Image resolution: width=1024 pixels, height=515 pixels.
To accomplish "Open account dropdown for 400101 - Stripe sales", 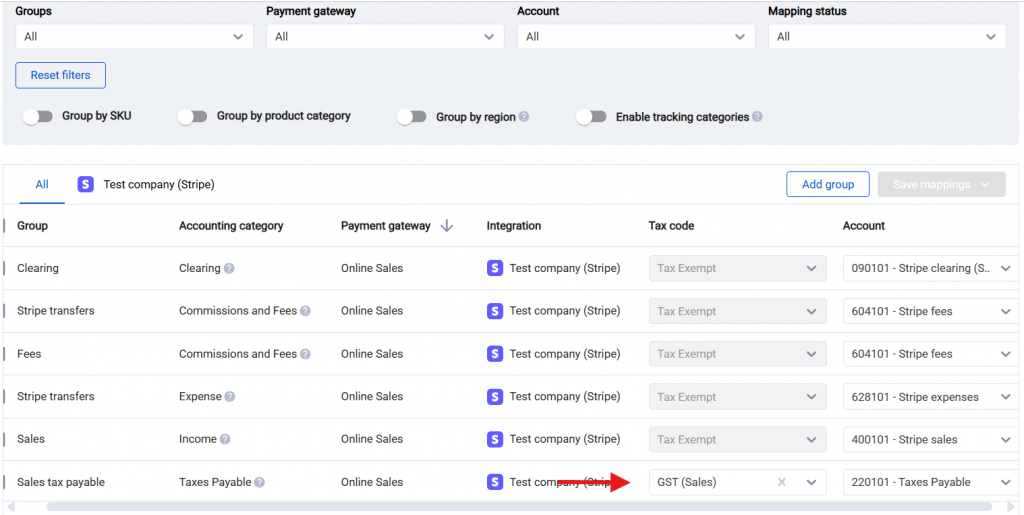I will coord(1005,440).
